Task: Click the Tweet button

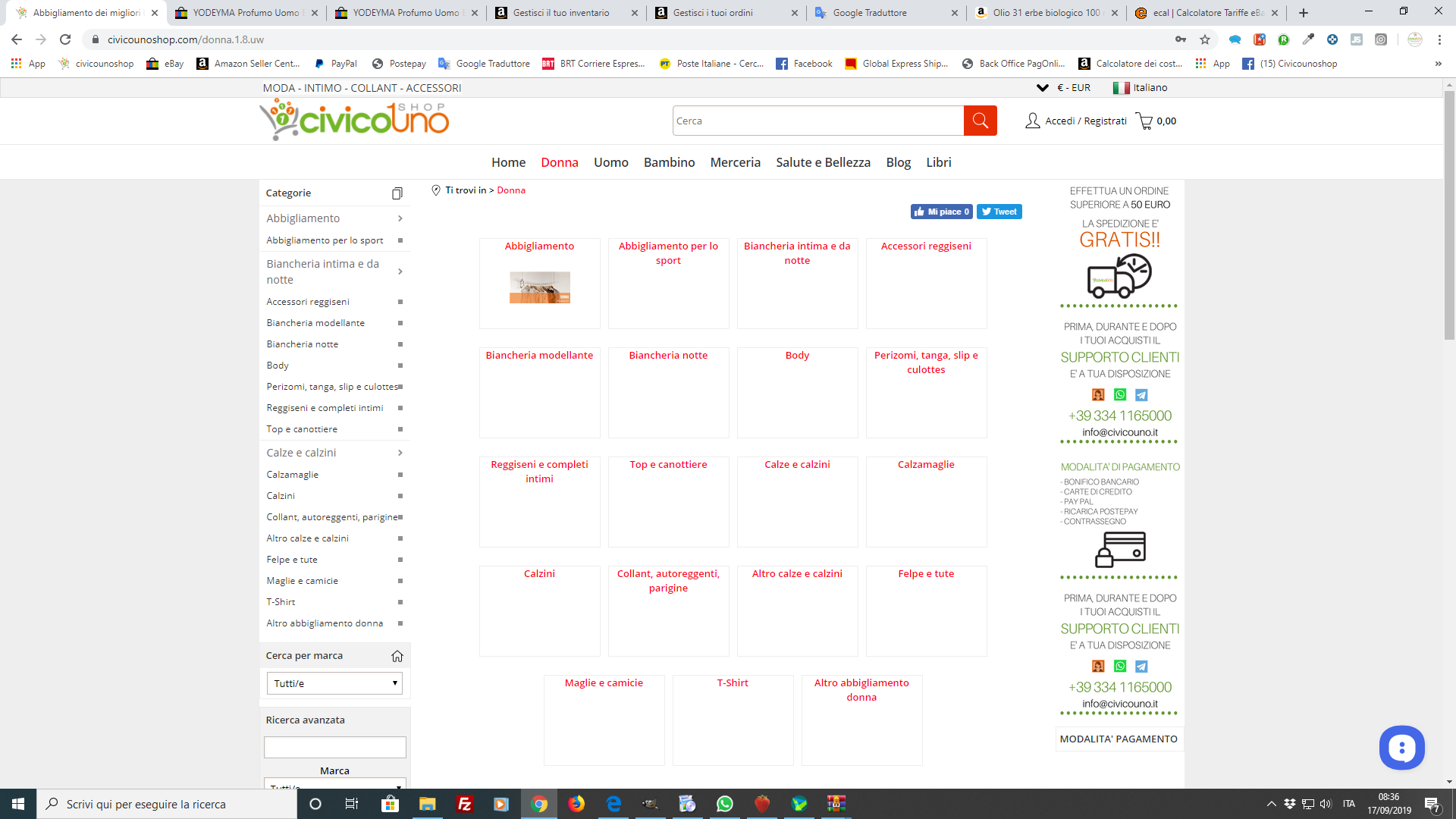Action: [999, 212]
